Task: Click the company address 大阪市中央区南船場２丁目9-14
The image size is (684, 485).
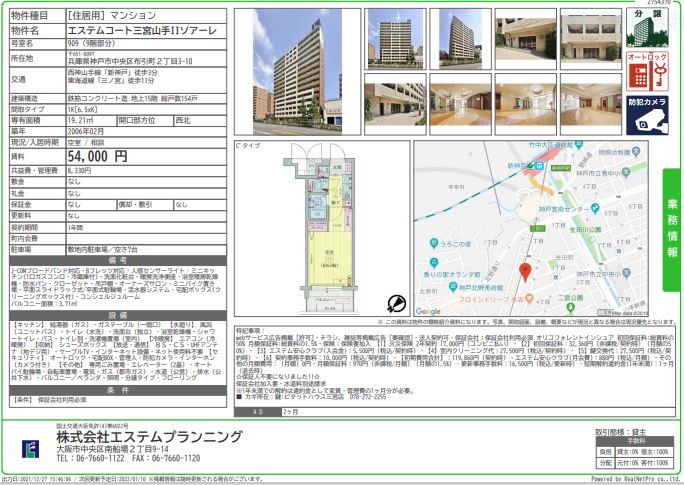Action: (112, 449)
